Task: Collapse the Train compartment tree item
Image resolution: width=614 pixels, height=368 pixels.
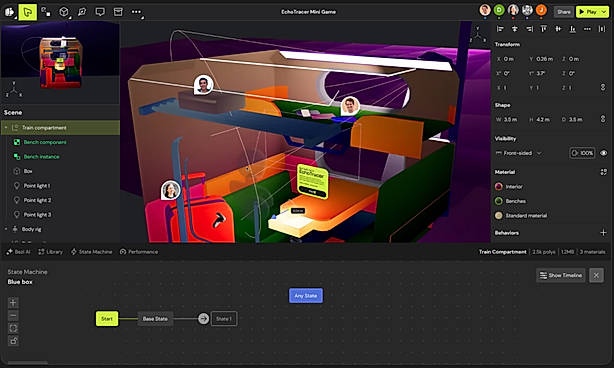Action: point(6,128)
